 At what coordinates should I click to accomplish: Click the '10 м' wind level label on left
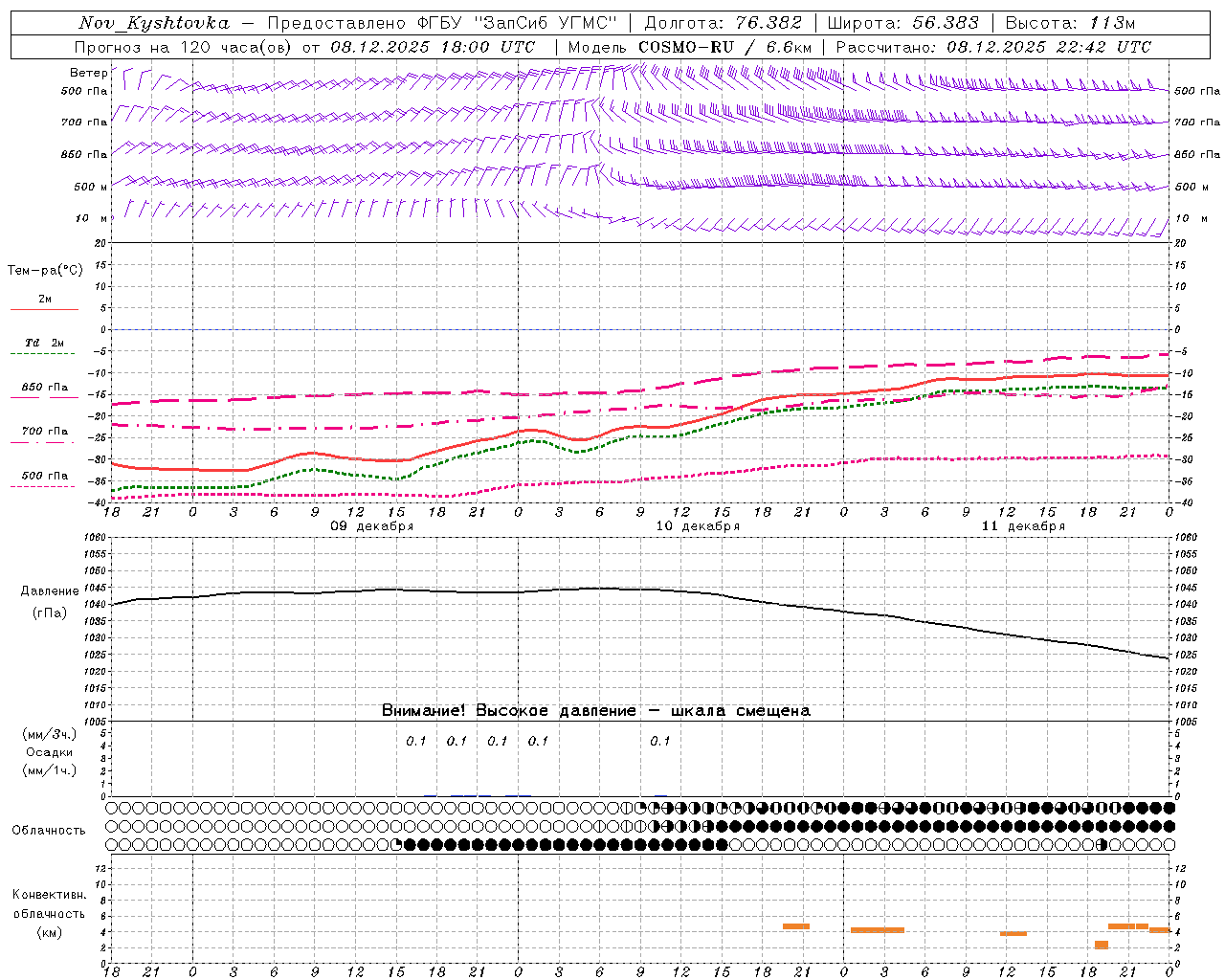(x=92, y=218)
